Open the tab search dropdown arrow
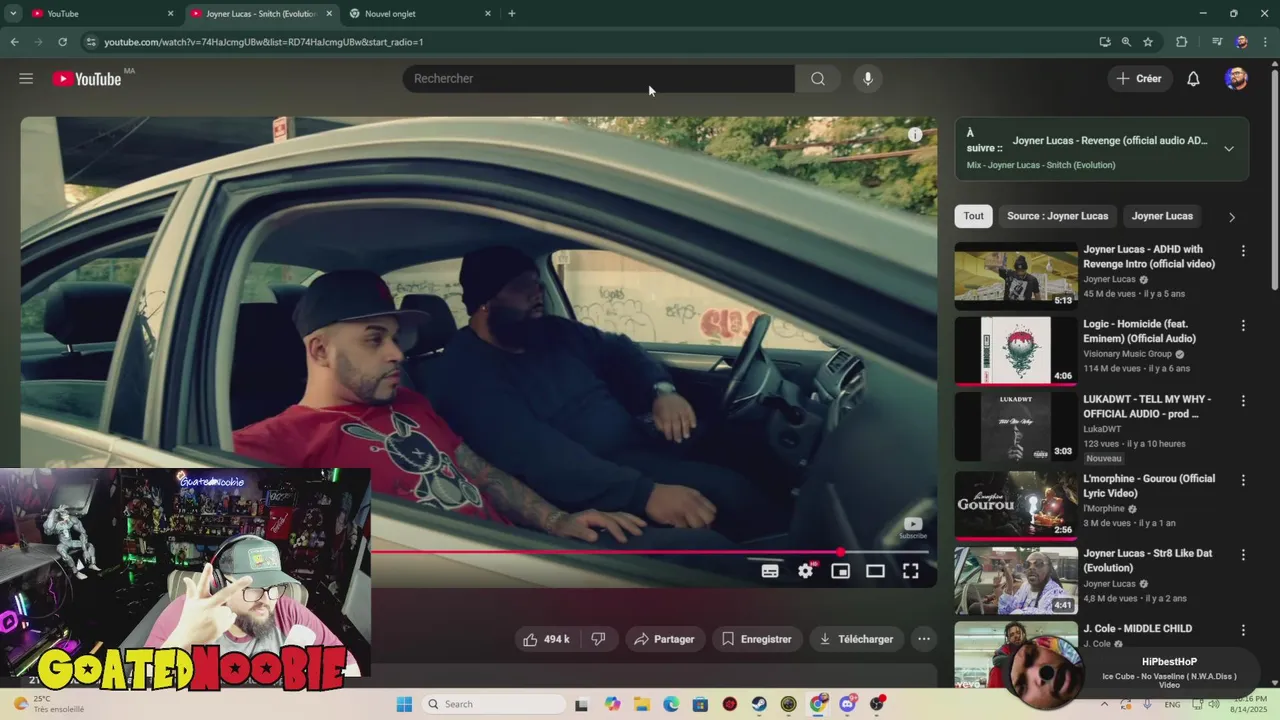This screenshot has width=1280, height=720. point(13,13)
